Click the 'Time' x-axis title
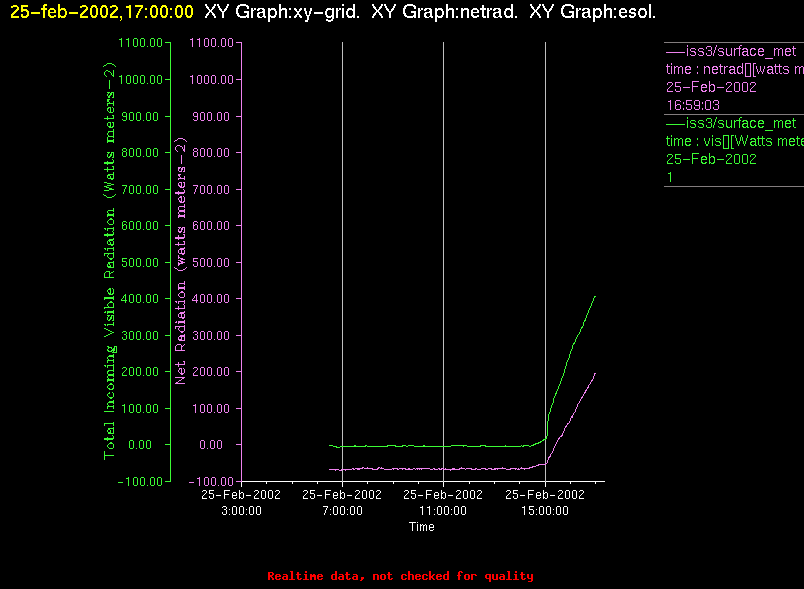 (421, 527)
